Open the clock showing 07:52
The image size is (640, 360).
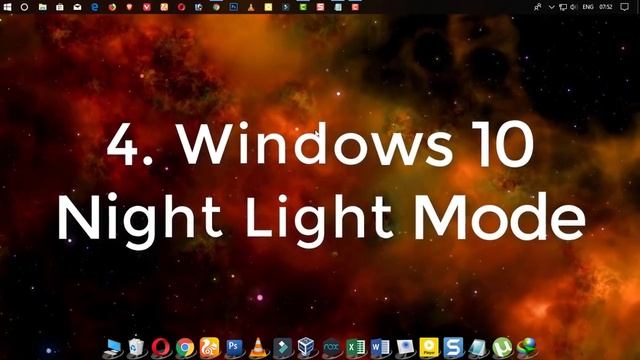tap(606, 7)
